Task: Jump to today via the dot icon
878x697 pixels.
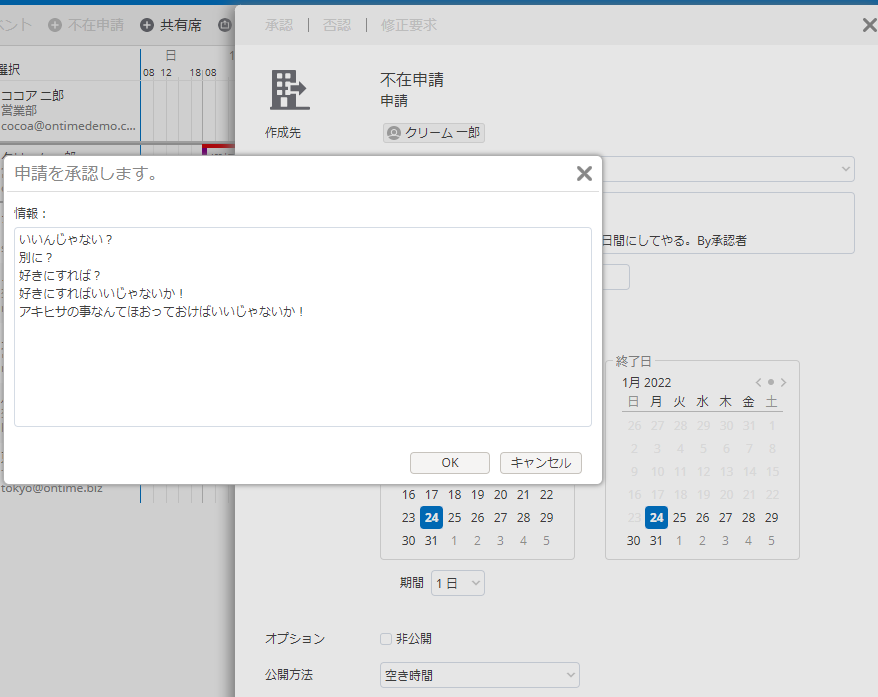Action: (770, 382)
